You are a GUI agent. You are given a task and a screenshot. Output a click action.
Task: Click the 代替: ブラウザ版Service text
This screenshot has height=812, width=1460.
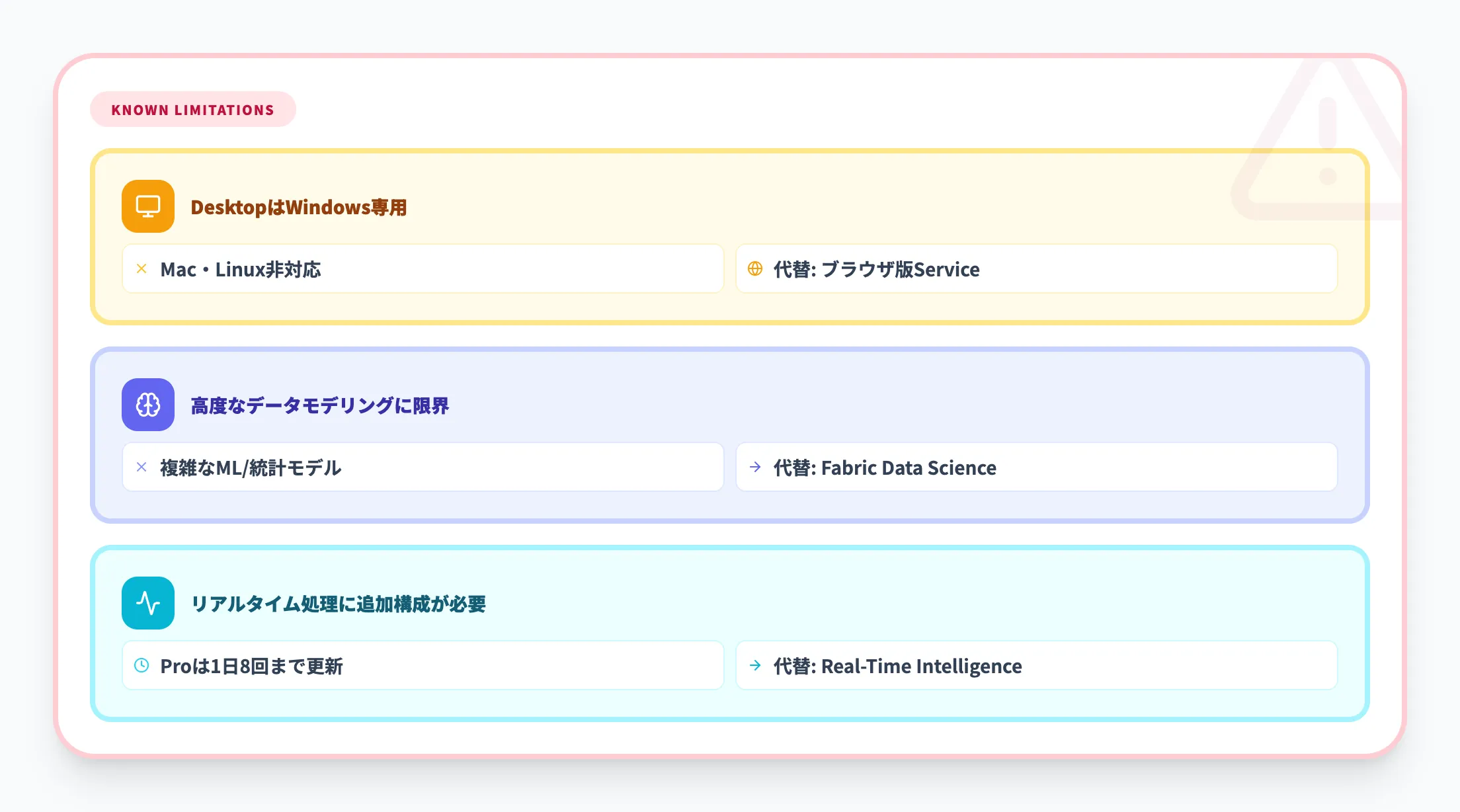[x=877, y=269]
